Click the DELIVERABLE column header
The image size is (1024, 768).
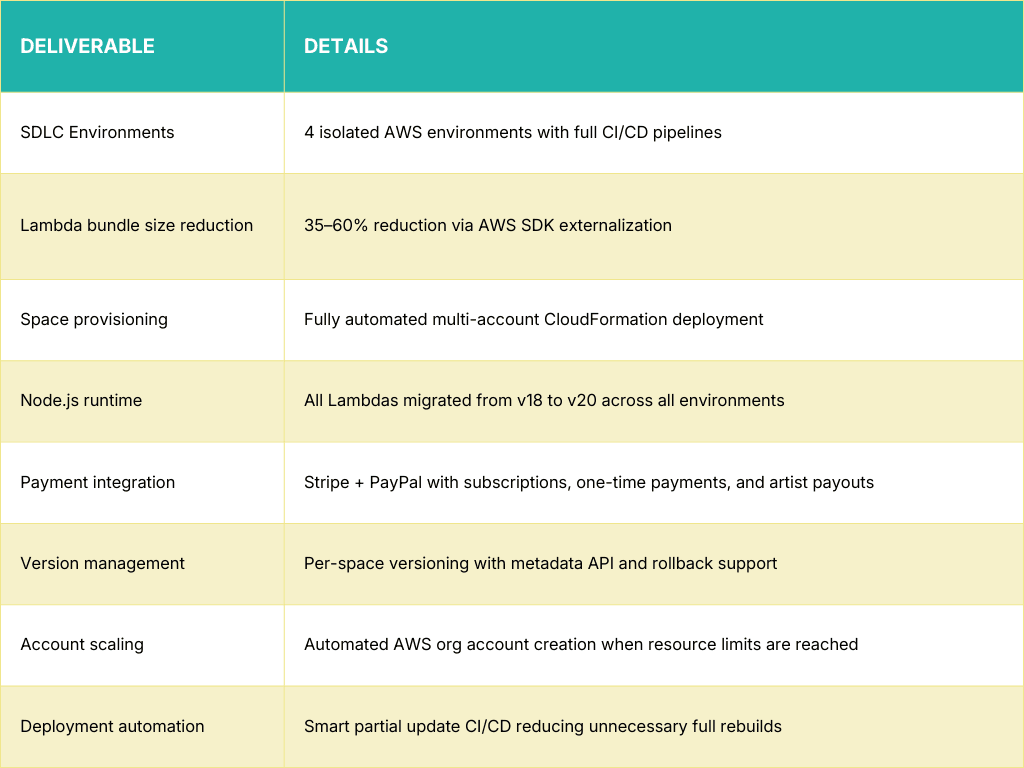click(x=87, y=46)
